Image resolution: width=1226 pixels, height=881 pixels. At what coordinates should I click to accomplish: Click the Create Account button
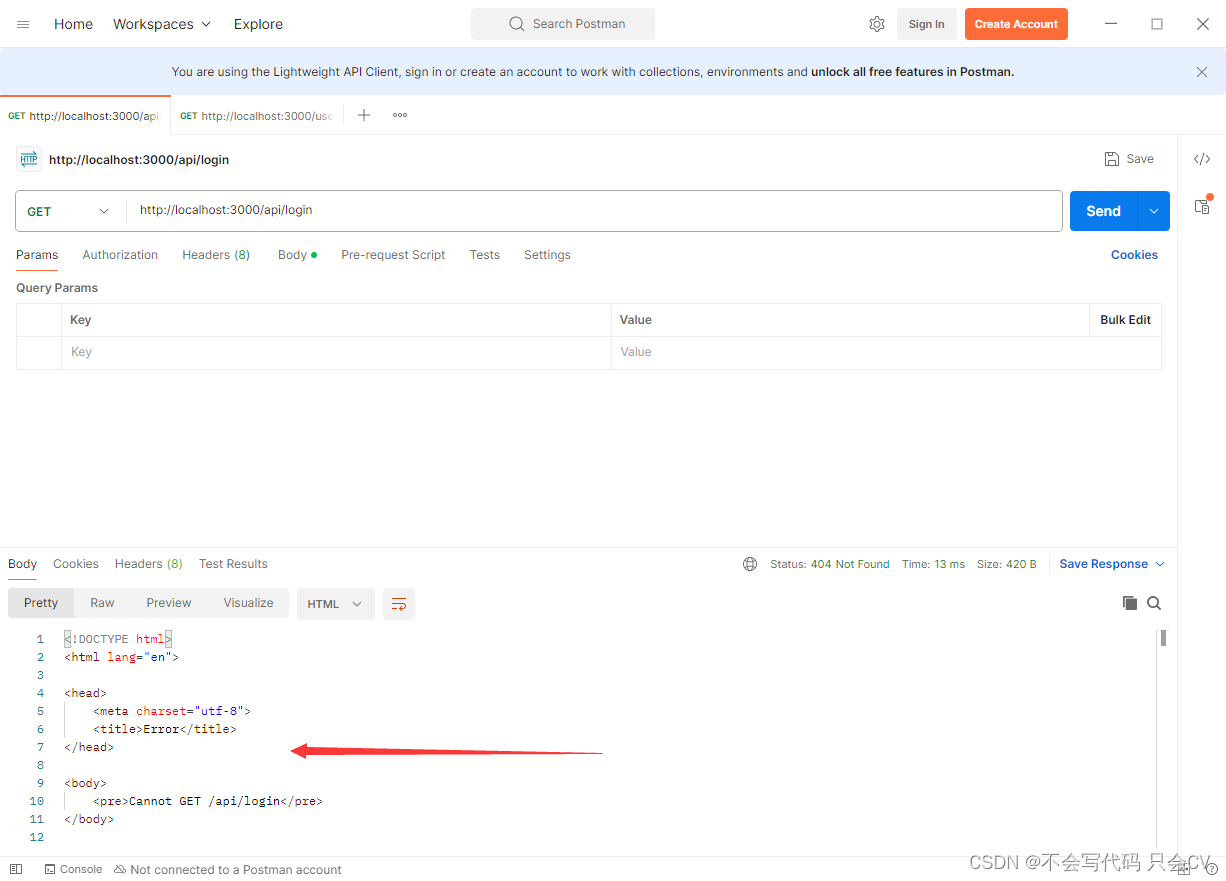tap(1016, 24)
